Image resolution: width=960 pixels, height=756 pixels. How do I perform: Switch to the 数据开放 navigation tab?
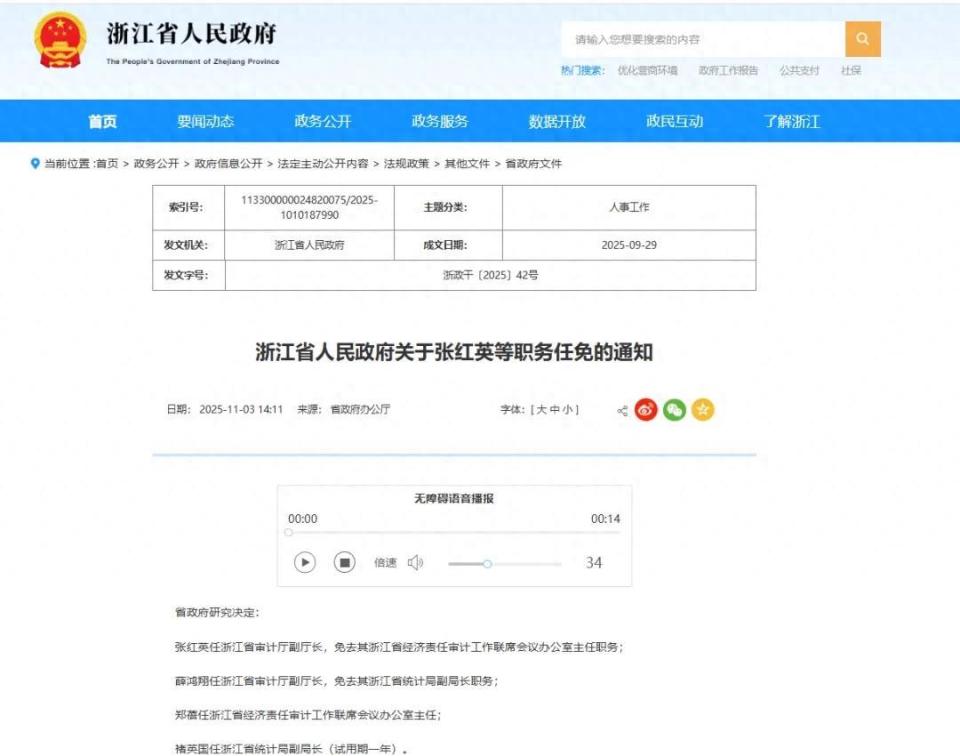click(x=557, y=119)
